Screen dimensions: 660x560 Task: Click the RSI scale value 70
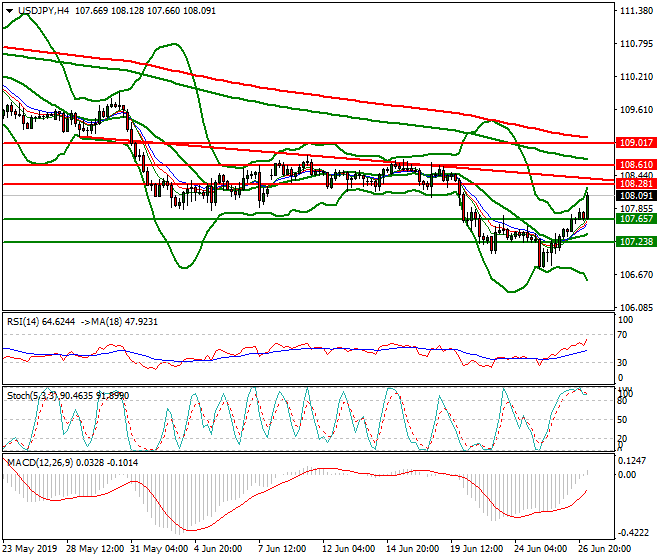pos(623,335)
